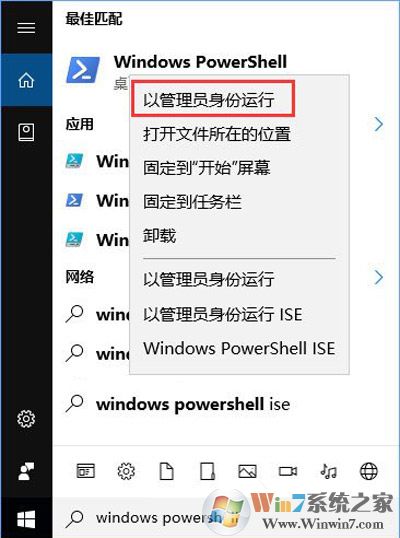Open the notebook icon in sidebar
Viewport: 400px width, 538px height.
click(x=26, y=132)
